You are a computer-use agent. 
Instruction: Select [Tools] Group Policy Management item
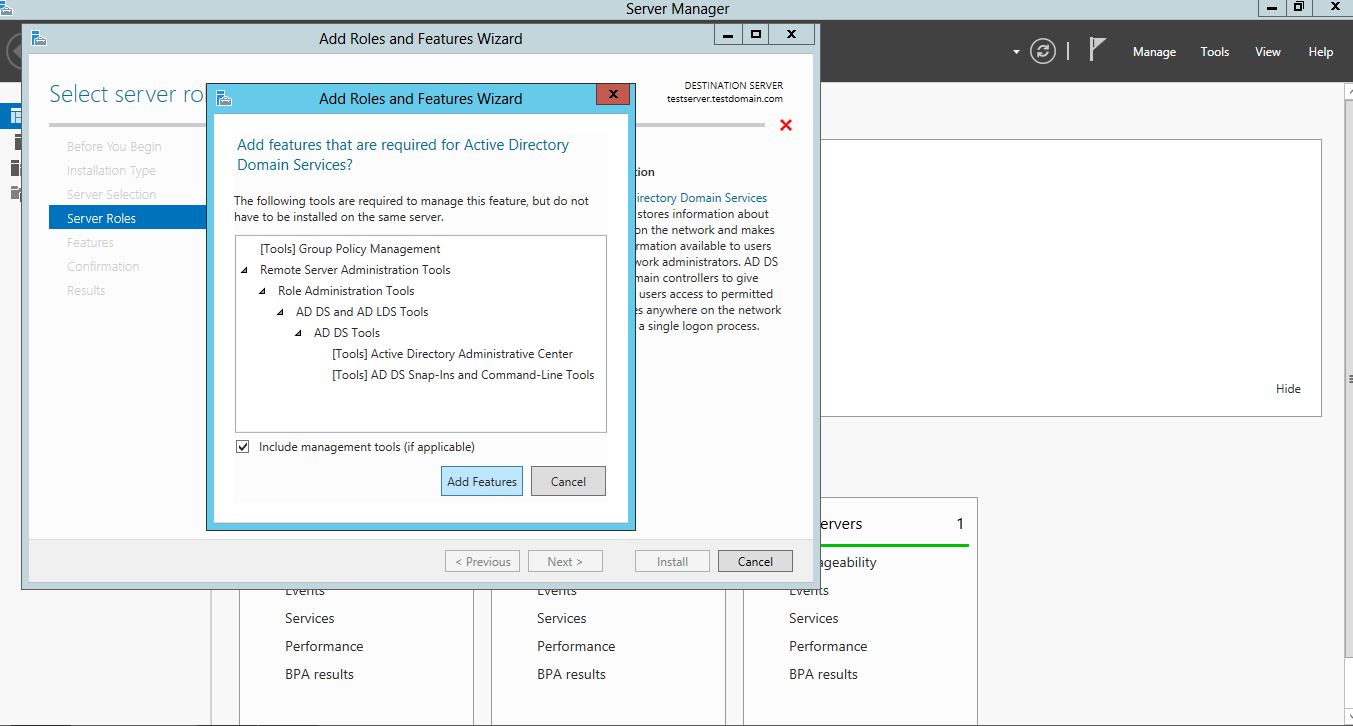[x=350, y=249]
